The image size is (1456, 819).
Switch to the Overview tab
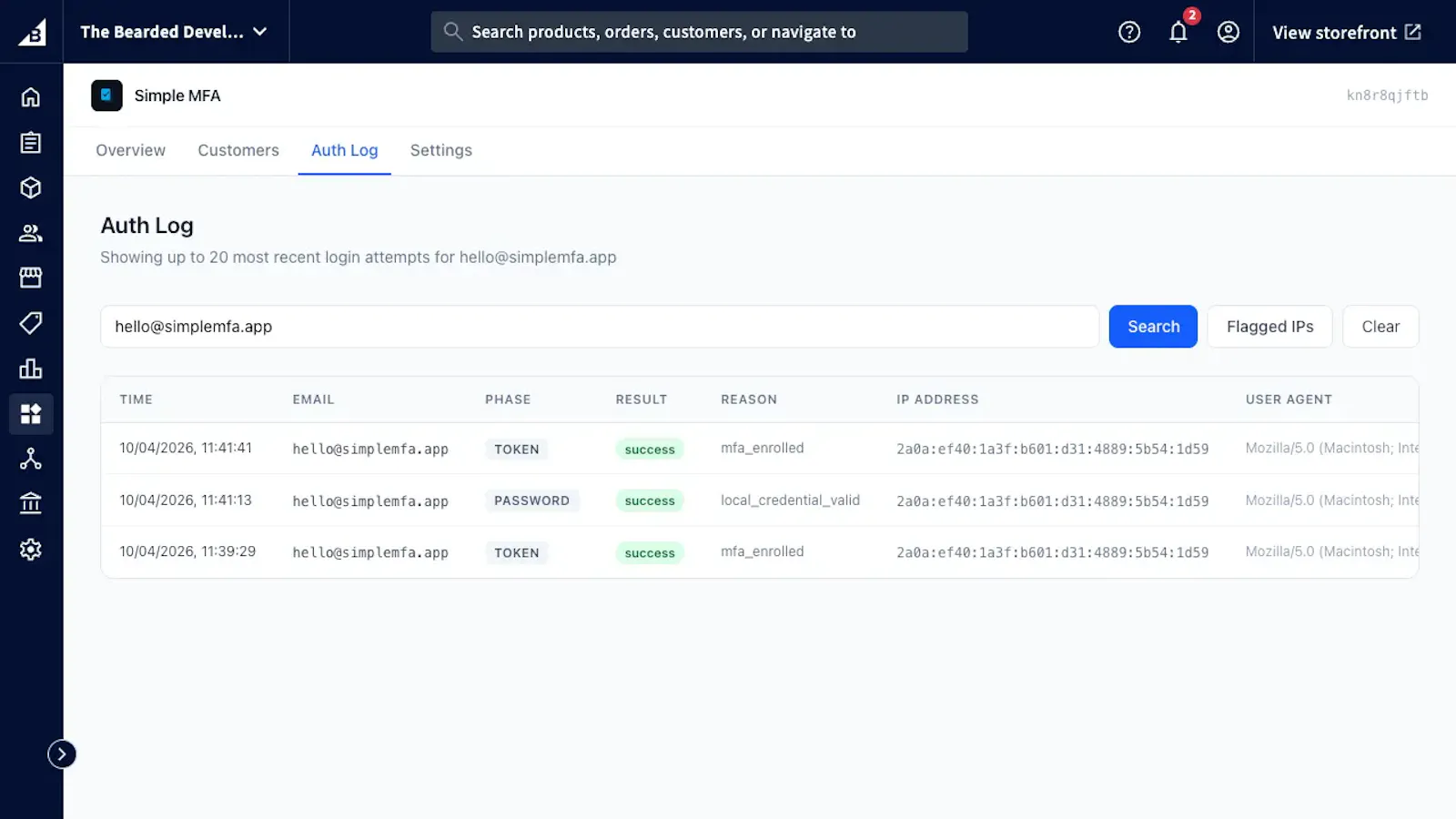click(x=131, y=150)
